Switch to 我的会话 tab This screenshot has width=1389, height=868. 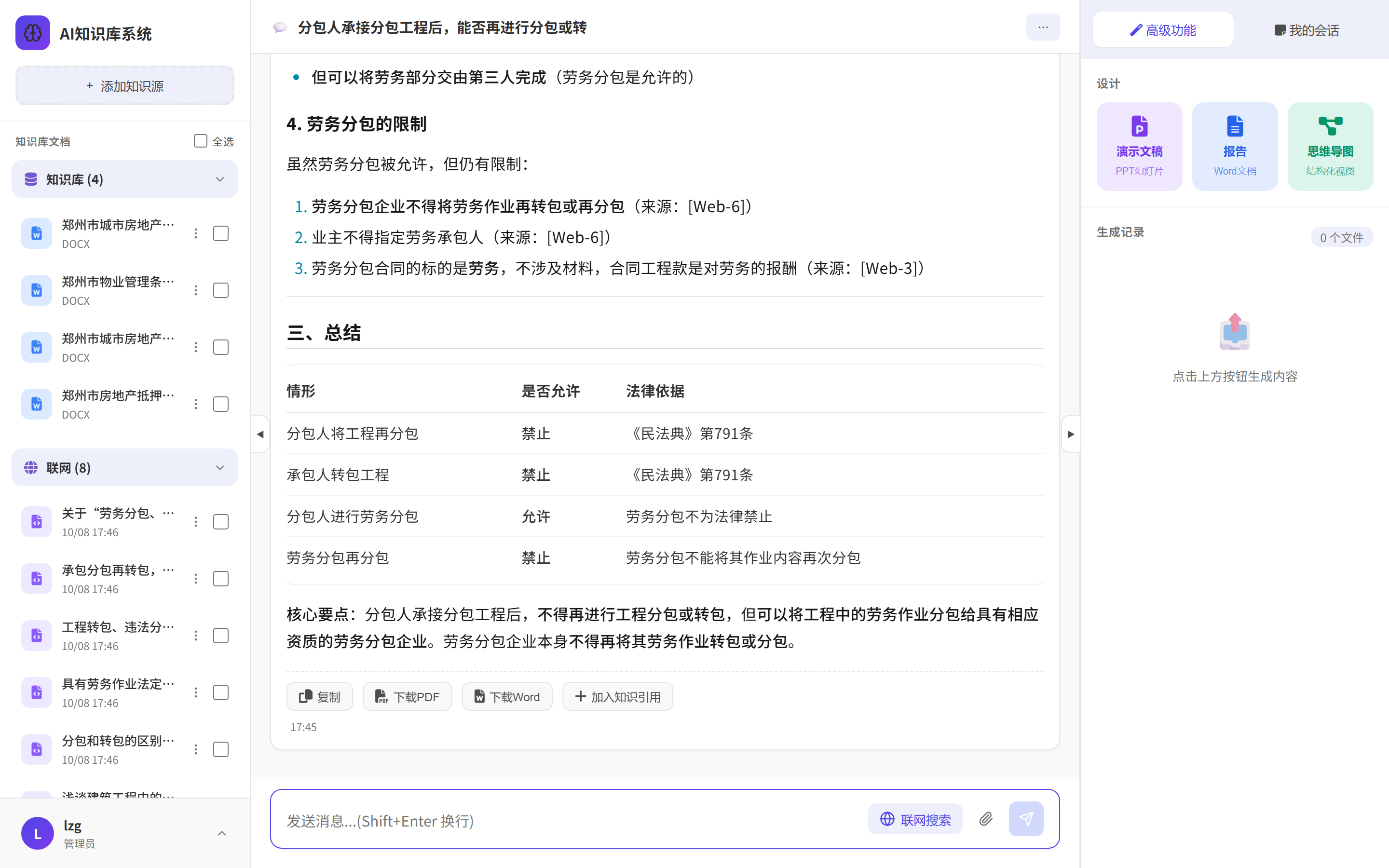click(1307, 30)
